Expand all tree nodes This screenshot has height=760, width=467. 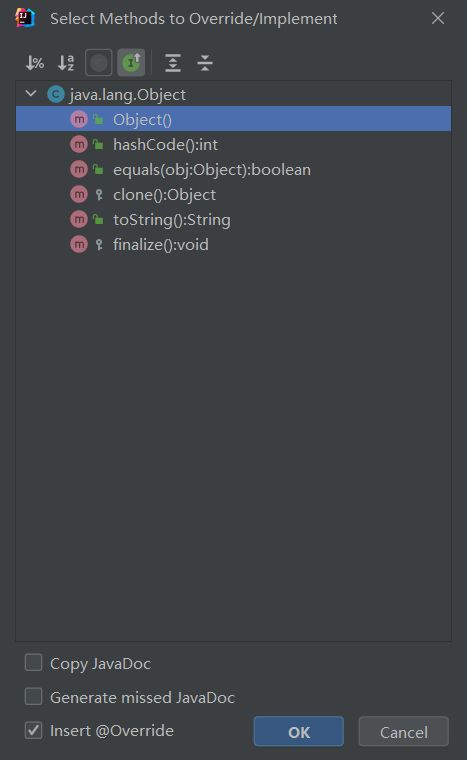pyautogui.click(x=173, y=63)
